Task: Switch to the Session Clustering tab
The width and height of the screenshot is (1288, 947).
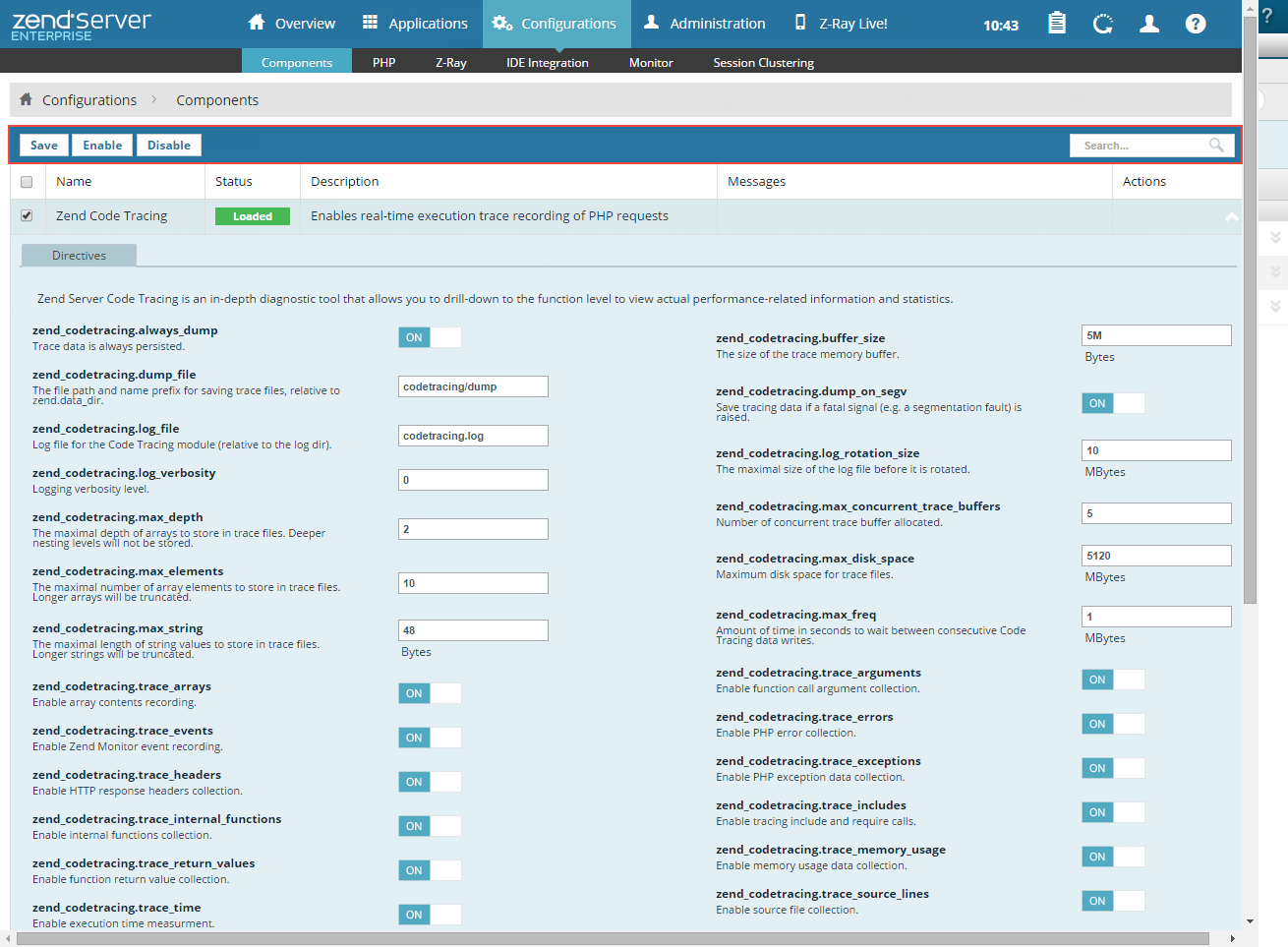Action: click(x=763, y=62)
